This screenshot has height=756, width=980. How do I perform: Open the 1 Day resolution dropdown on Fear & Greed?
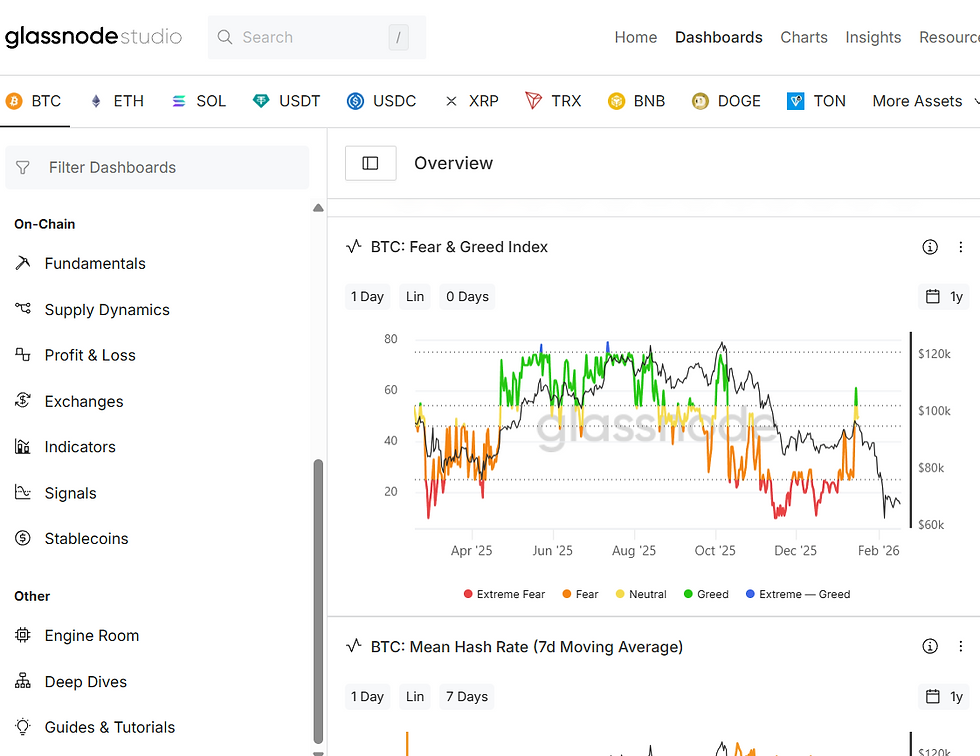[x=366, y=296]
